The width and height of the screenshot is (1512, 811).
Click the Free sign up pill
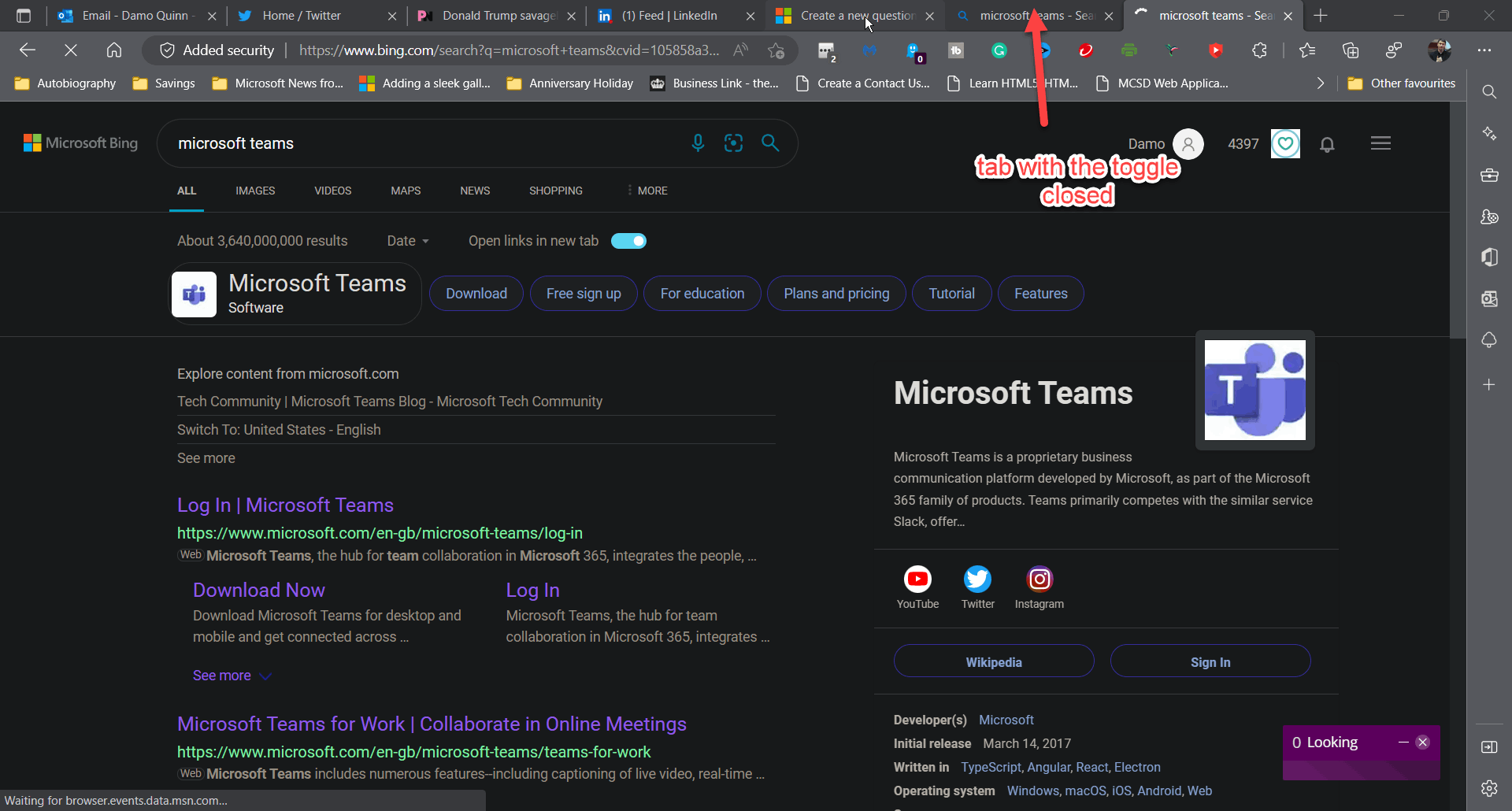pyautogui.click(x=584, y=294)
